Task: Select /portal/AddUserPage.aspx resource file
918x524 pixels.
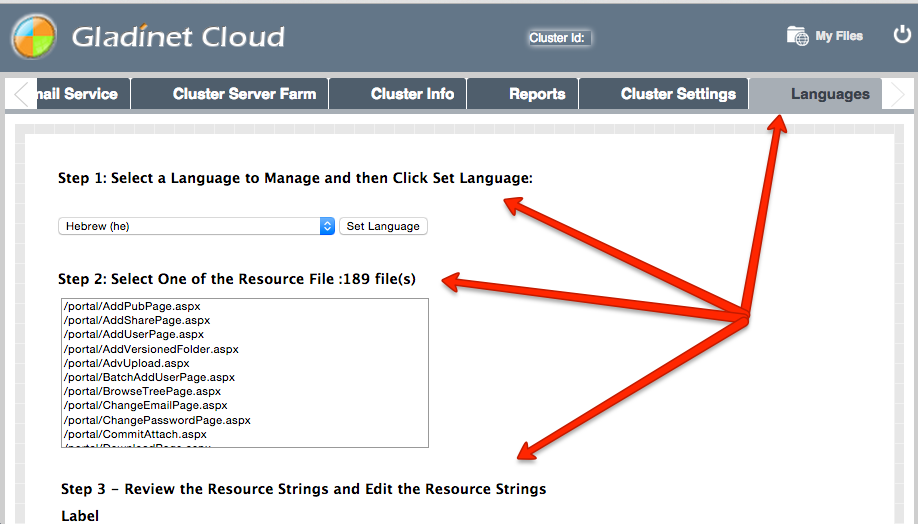Action: [x=245, y=334]
